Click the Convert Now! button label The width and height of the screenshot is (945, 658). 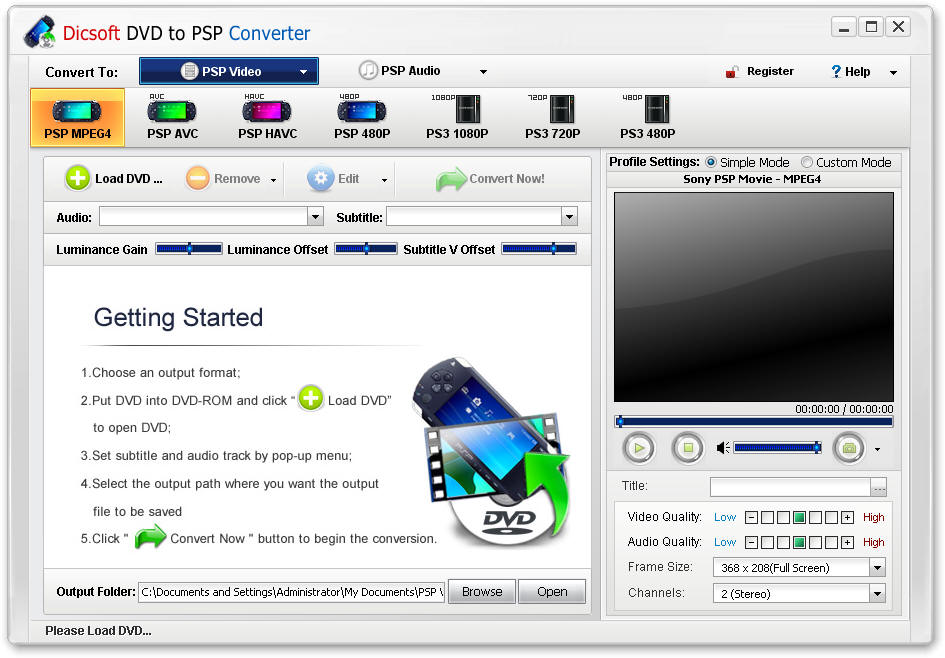506,178
